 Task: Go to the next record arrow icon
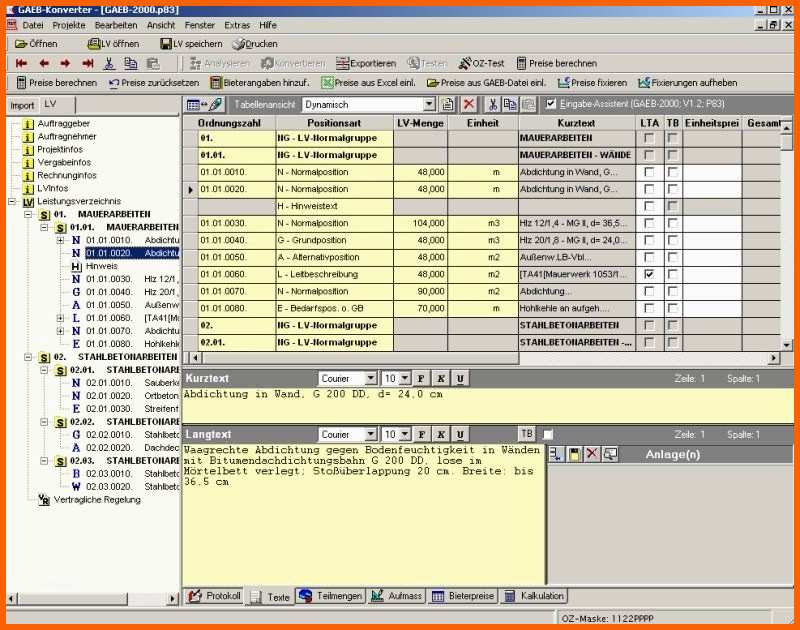[65, 63]
